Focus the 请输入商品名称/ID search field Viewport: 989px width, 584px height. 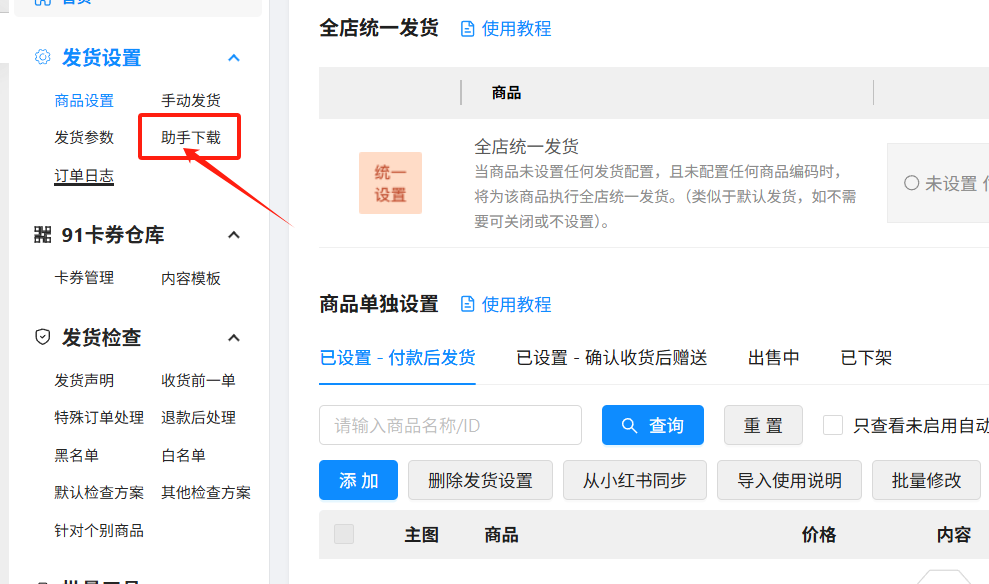[x=450, y=425]
